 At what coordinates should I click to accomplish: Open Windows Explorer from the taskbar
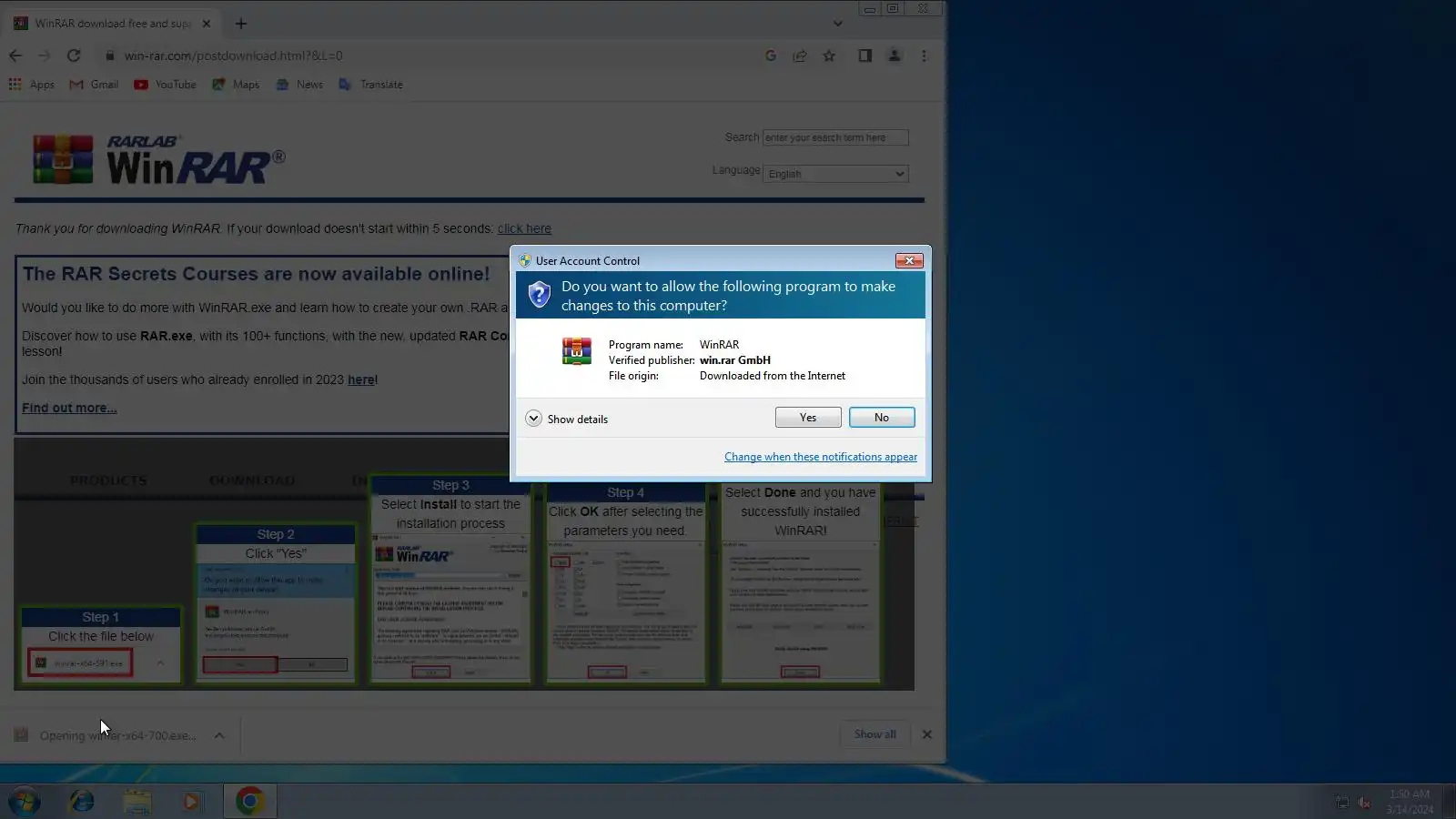click(137, 802)
